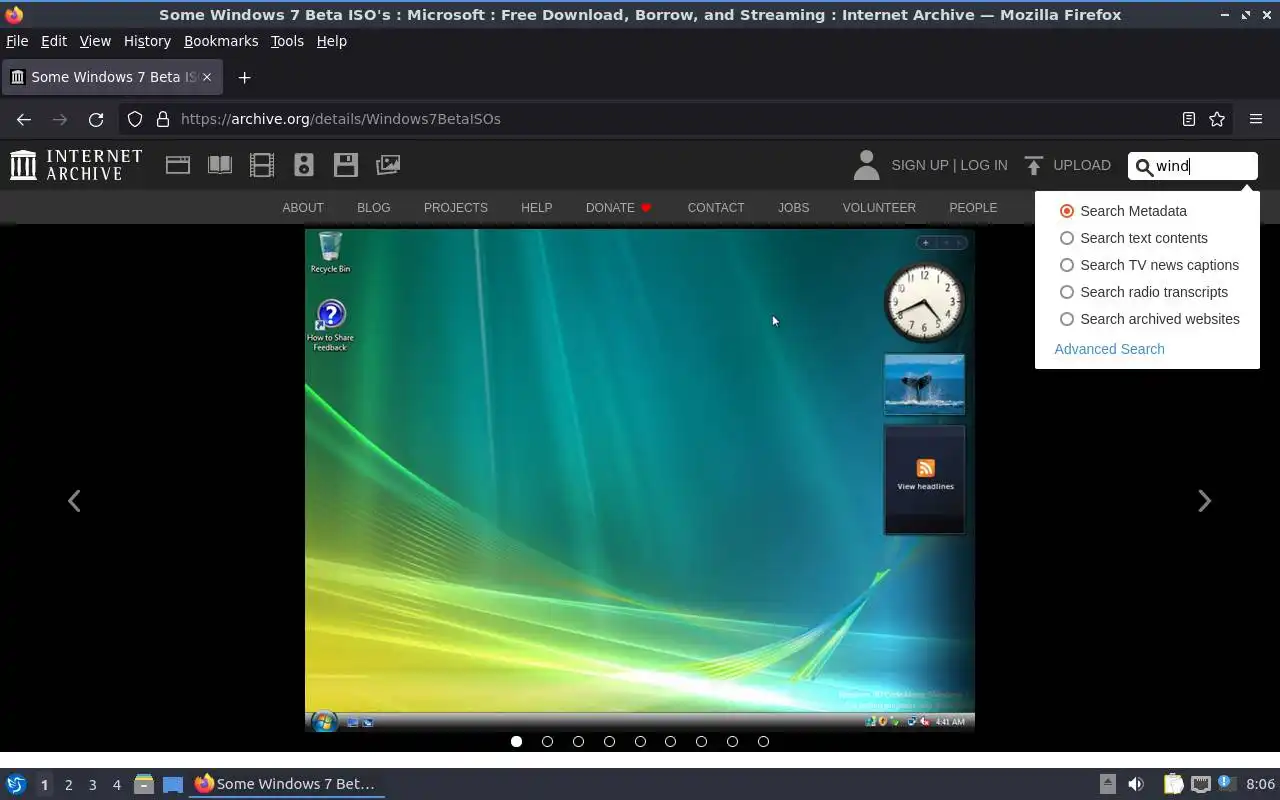Open the History menu
Image resolution: width=1280 pixels, height=800 pixels.
tap(147, 41)
